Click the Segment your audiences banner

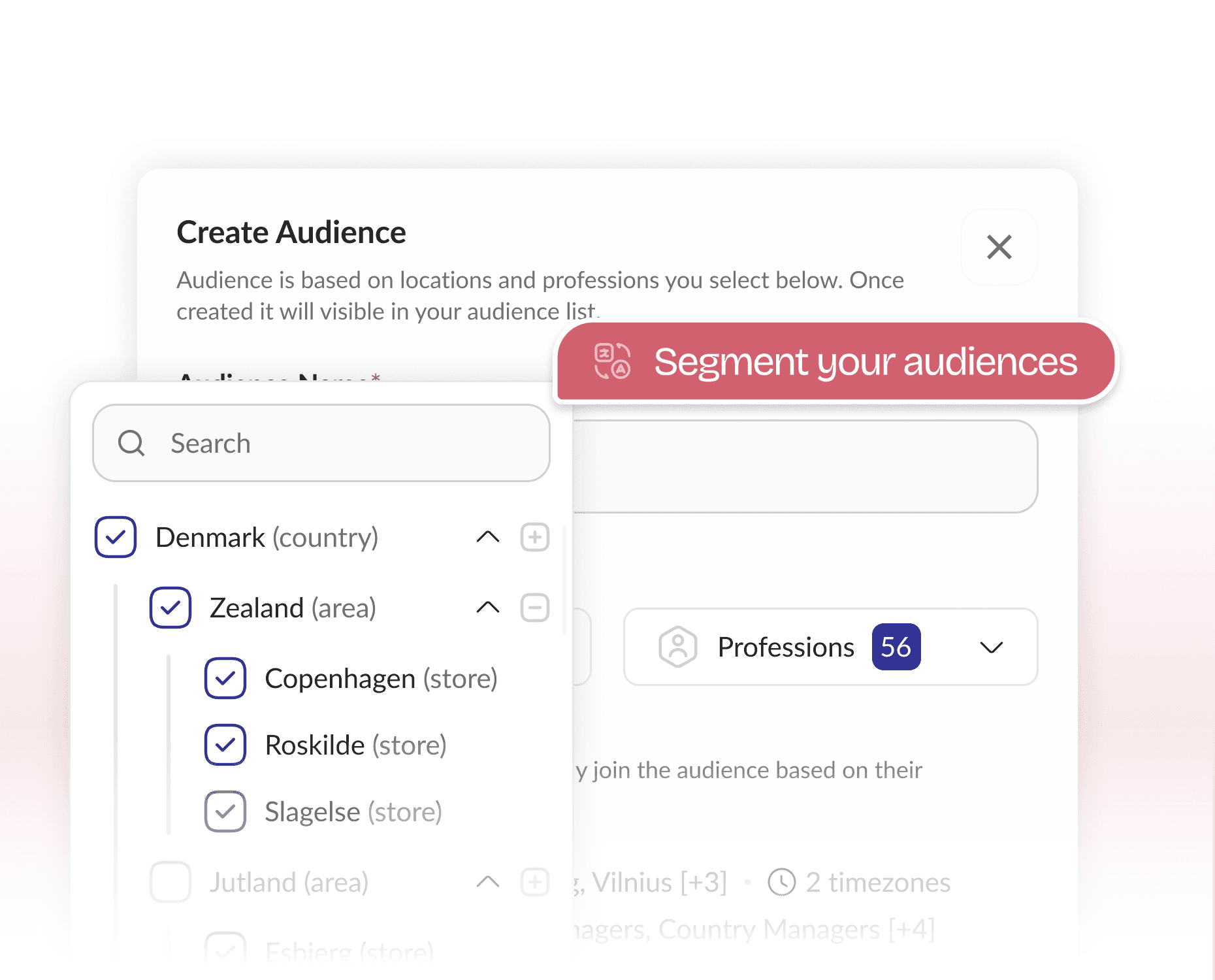click(836, 361)
